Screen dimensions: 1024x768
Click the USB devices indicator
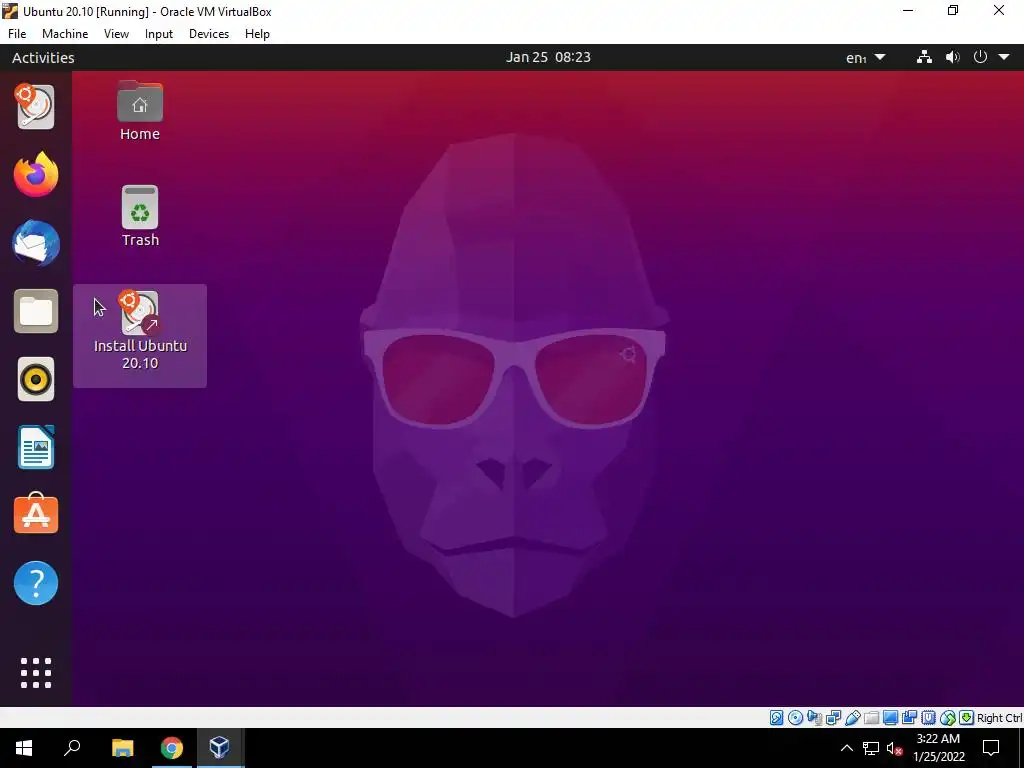click(x=852, y=718)
